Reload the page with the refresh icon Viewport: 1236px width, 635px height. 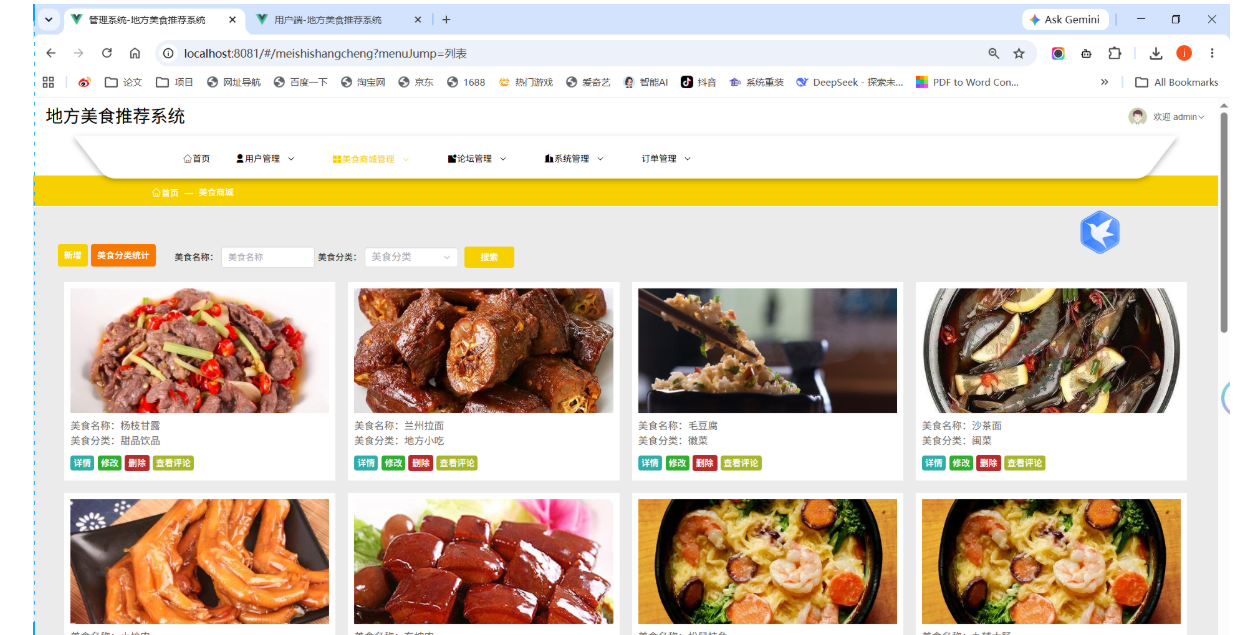(x=107, y=53)
